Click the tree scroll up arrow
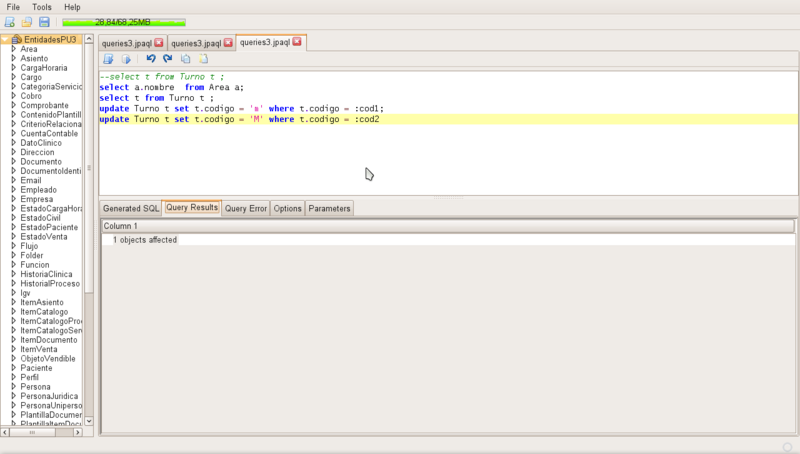Viewport: 800px width, 454px height. [x=89, y=39]
